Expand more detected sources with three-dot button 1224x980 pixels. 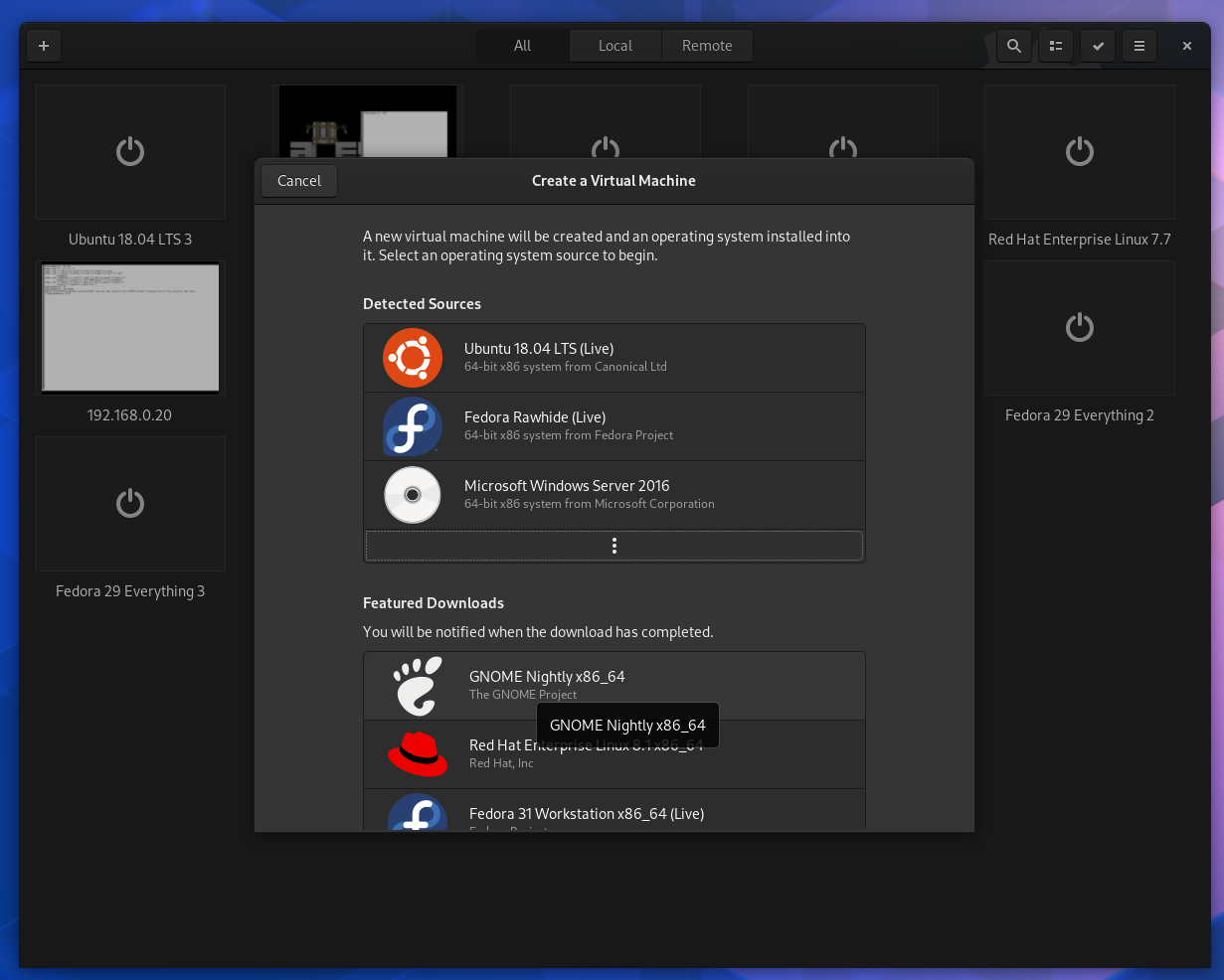(614, 546)
